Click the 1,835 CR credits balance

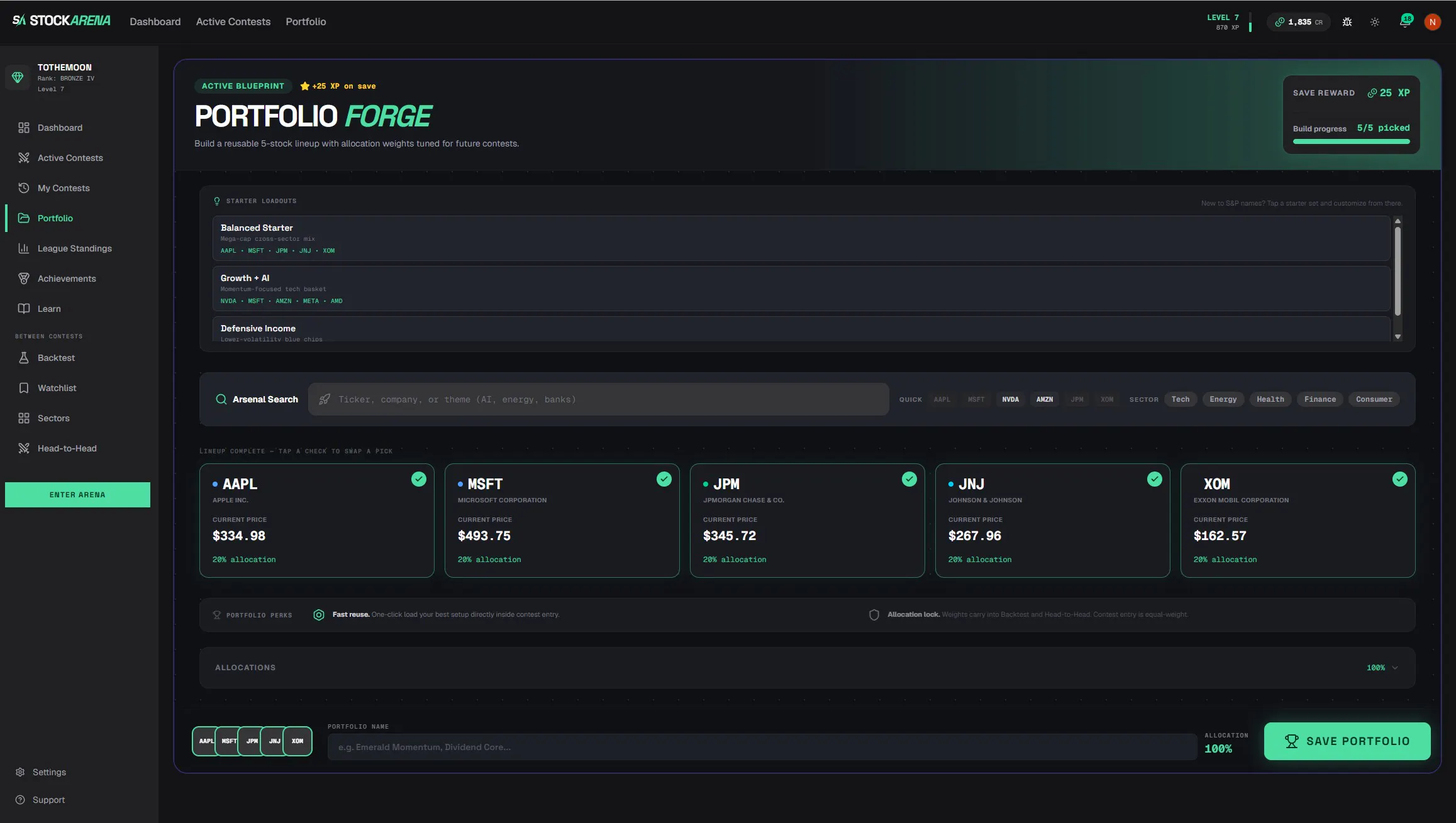1299,22
